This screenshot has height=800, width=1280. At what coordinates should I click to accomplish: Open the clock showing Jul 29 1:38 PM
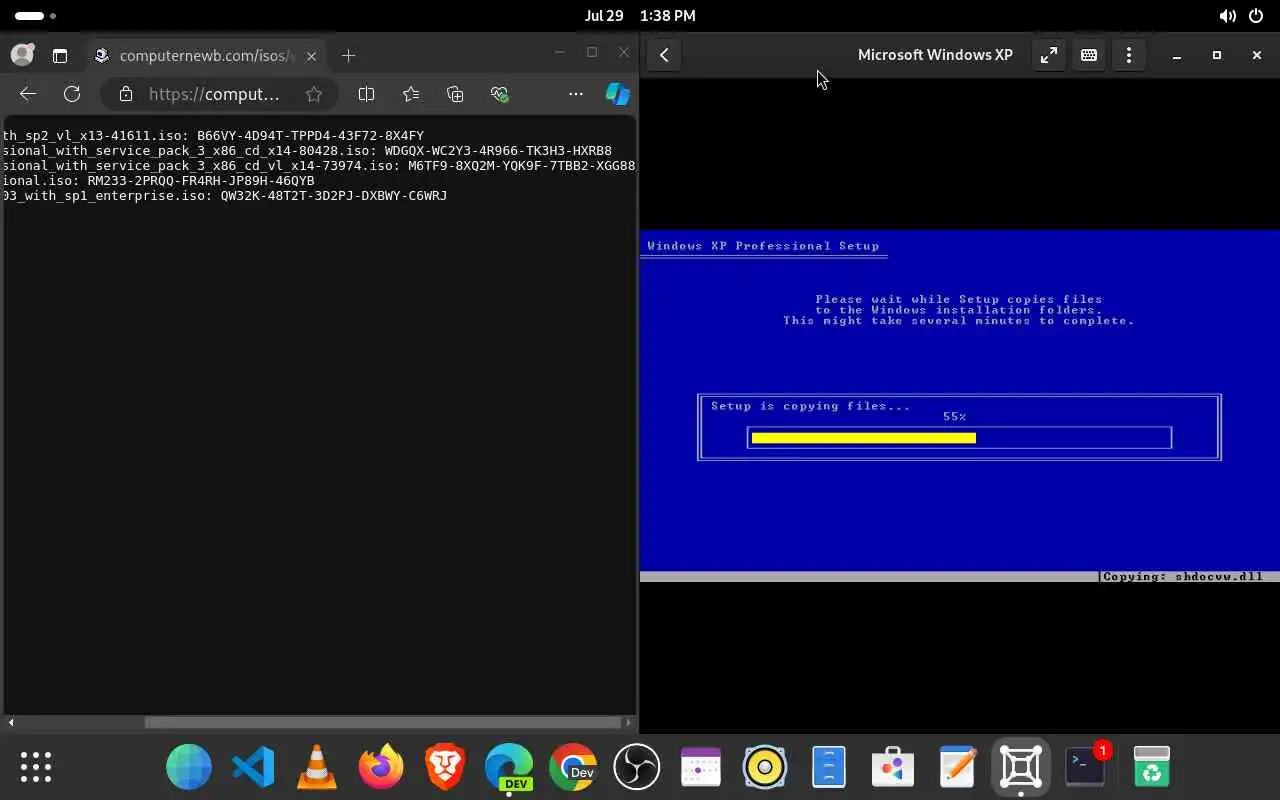640,16
